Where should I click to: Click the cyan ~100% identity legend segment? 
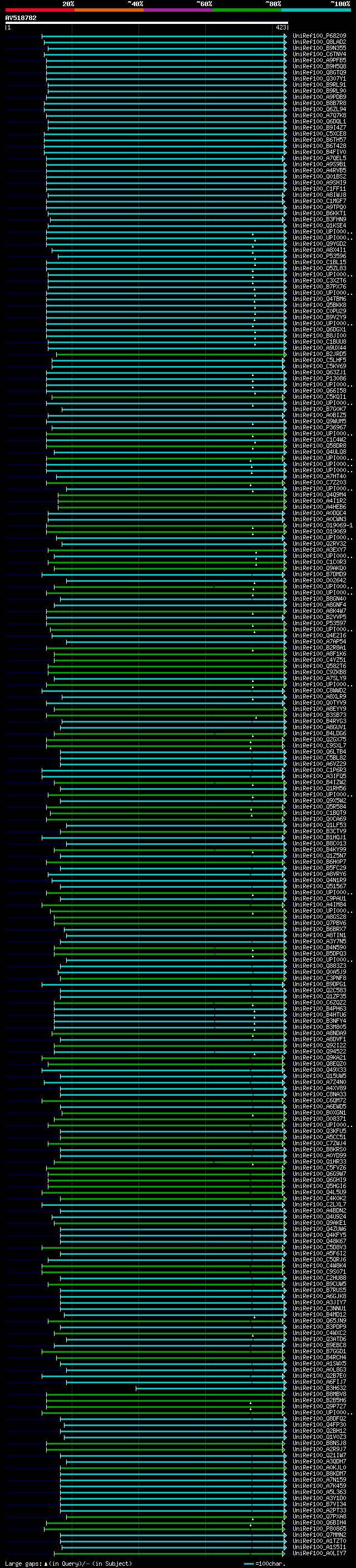click(x=316, y=10)
